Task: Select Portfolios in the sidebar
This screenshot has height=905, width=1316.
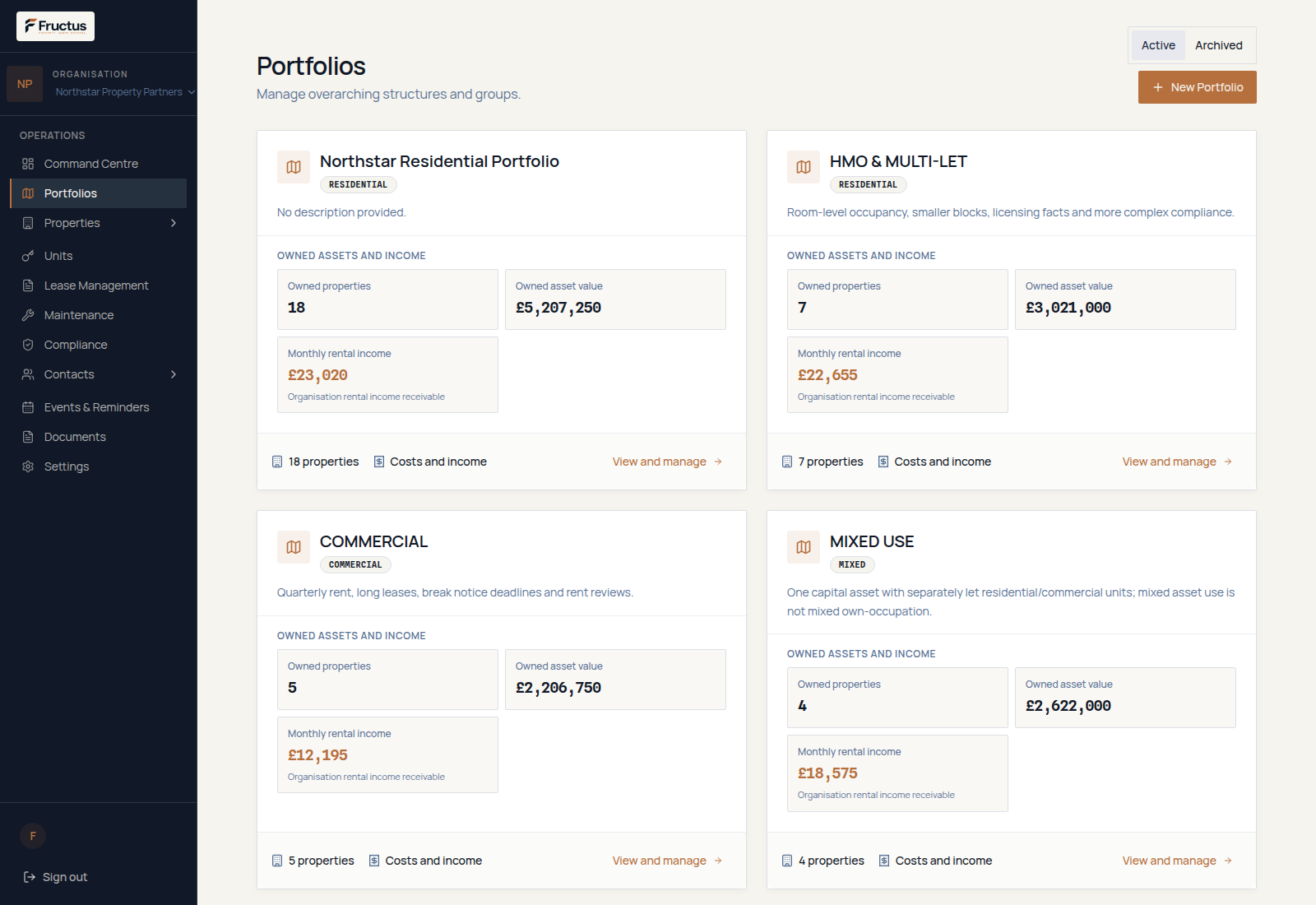Action: coord(99,193)
